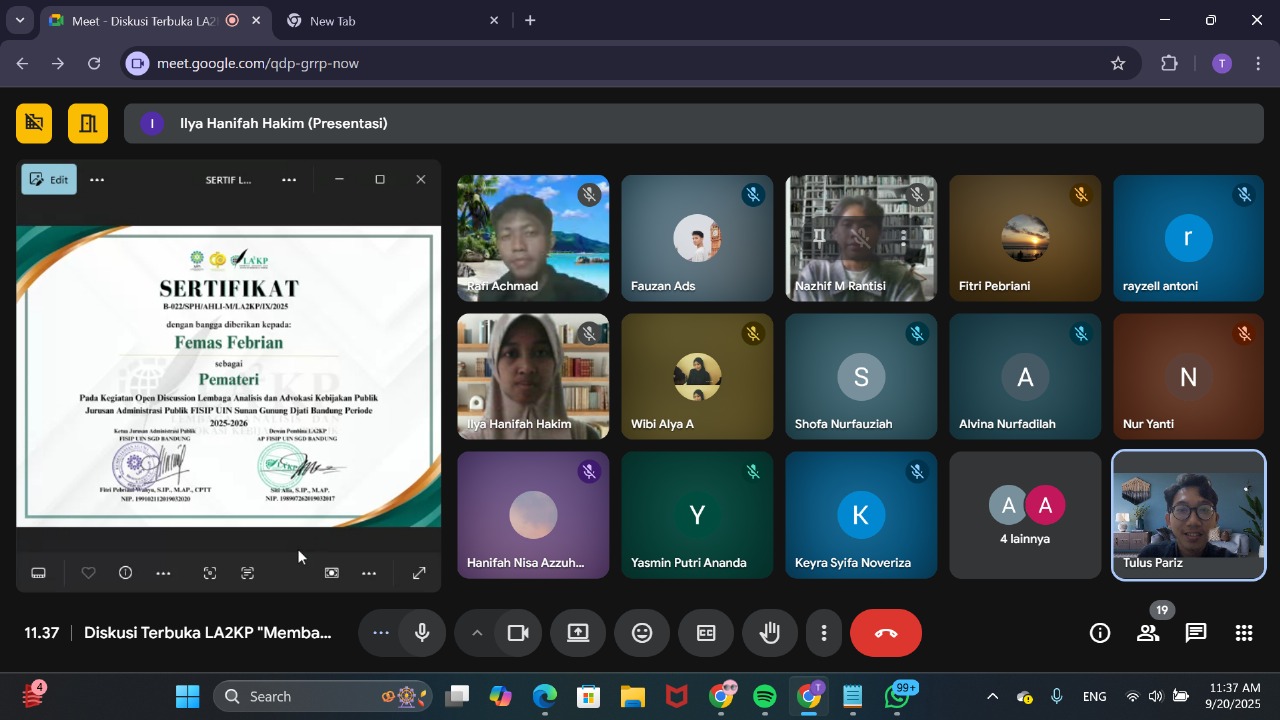1280x720 pixels.
Task: Open the '4 lainnya' participants tile
Action: click(1024, 515)
